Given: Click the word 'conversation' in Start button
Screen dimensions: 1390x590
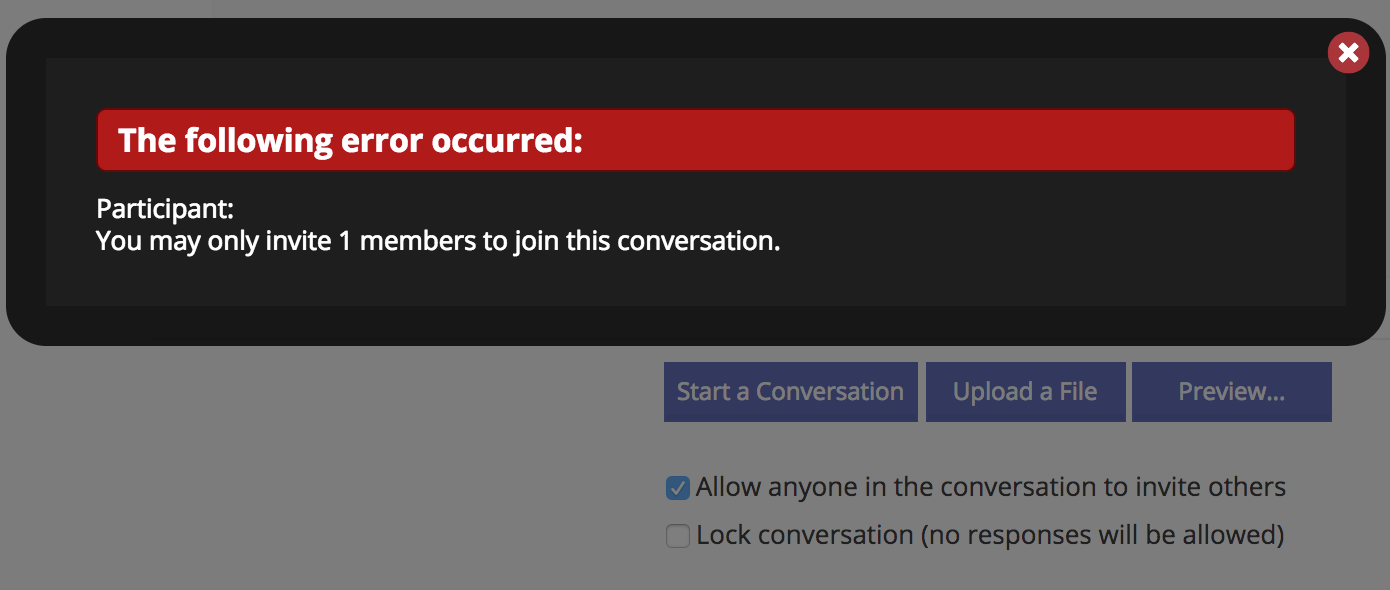Looking at the screenshot, I should (x=830, y=392).
